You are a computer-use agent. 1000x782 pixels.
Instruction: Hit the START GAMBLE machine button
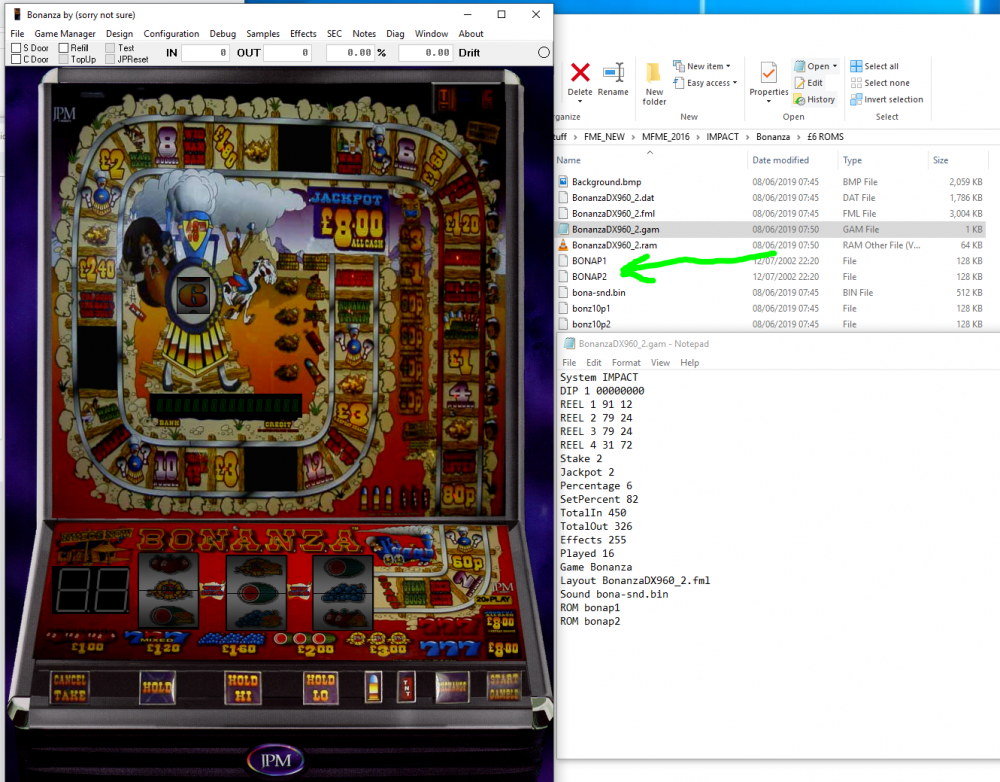(504, 686)
